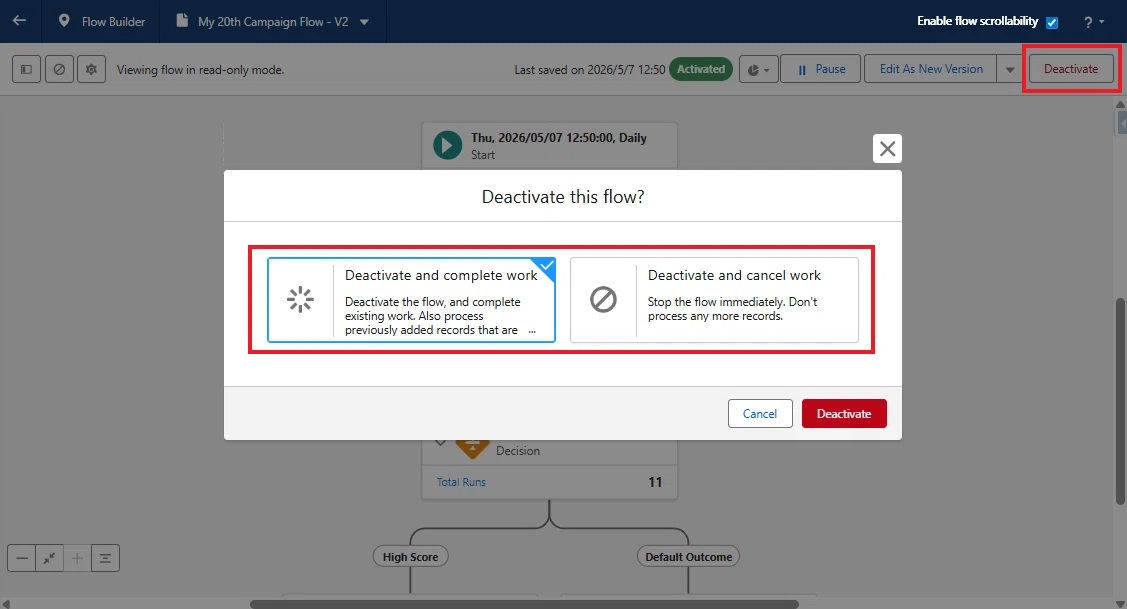Click Cancel in the dialog
The image size is (1127, 609).
(x=760, y=413)
